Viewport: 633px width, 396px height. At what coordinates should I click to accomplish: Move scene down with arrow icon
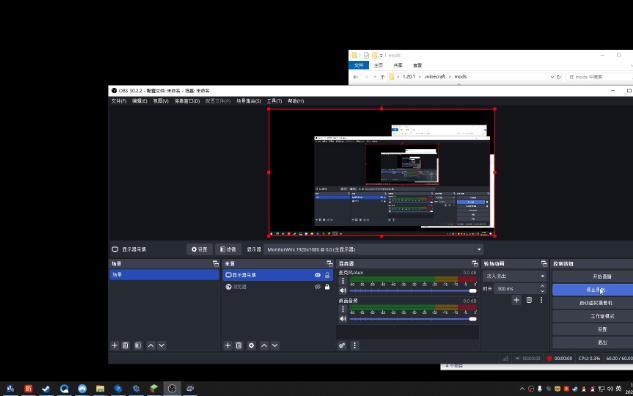point(161,346)
